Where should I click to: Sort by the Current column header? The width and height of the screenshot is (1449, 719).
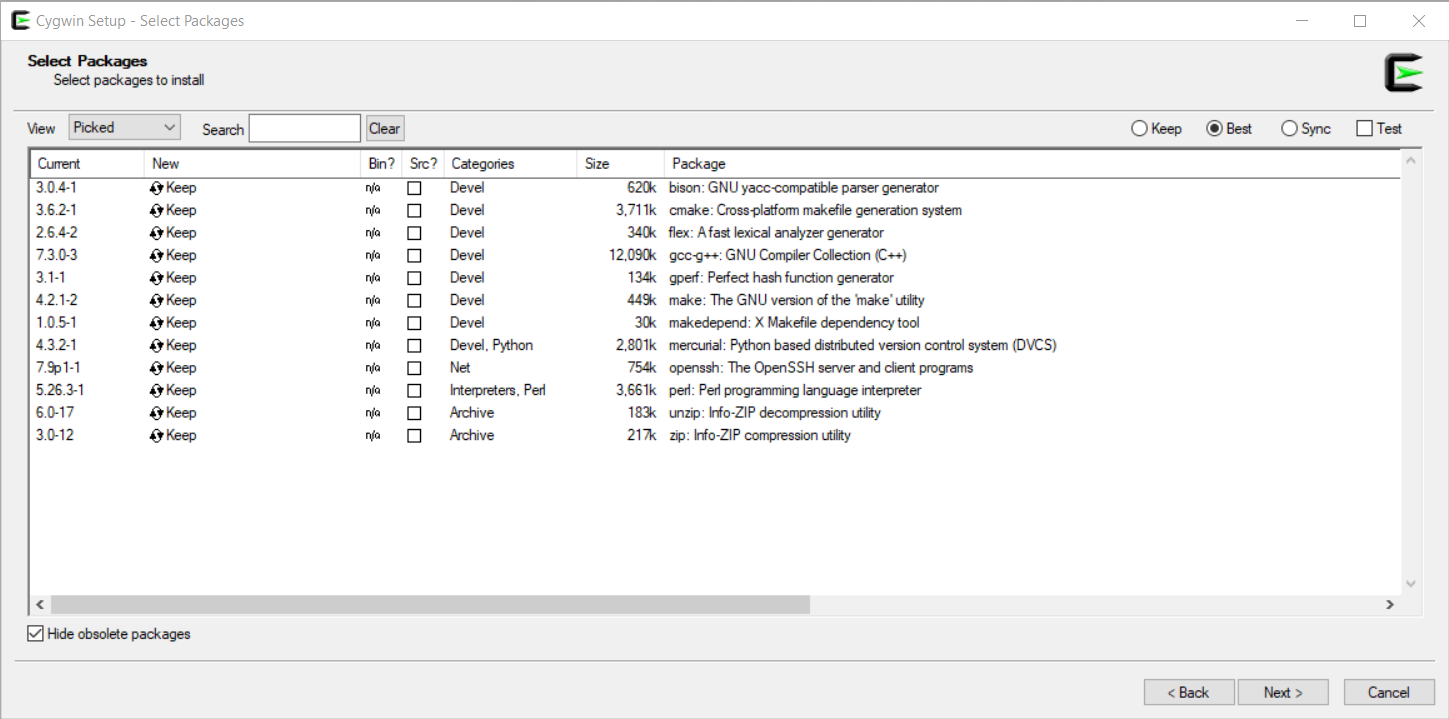87,163
